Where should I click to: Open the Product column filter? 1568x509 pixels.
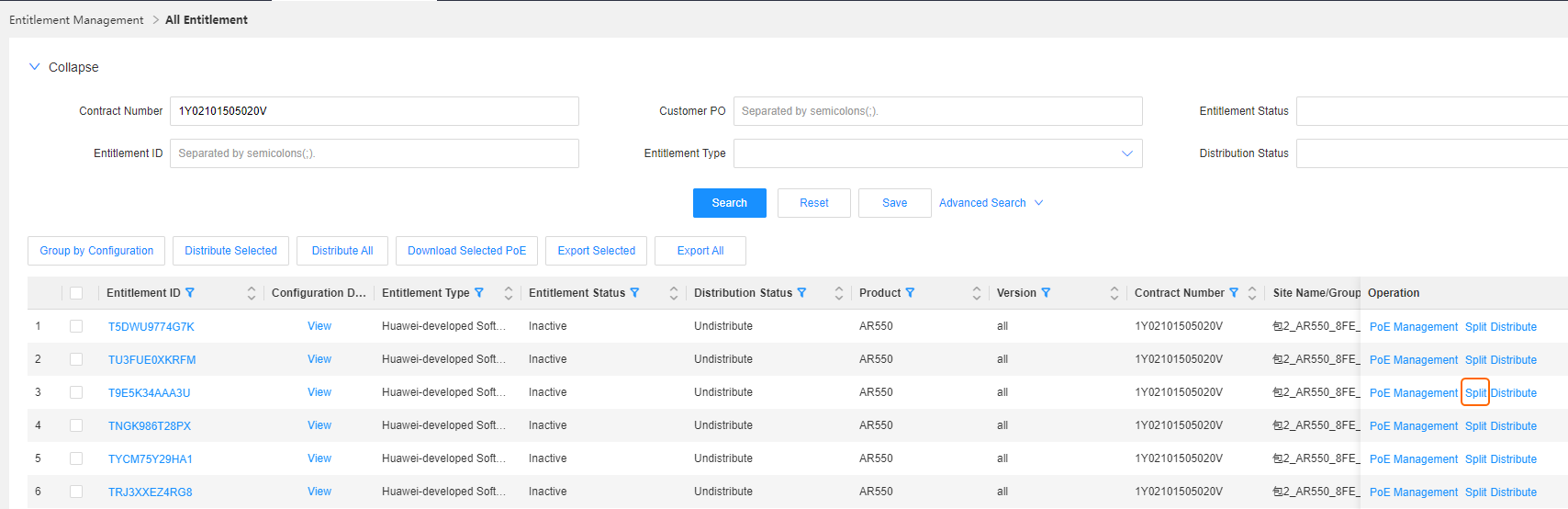point(910,293)
